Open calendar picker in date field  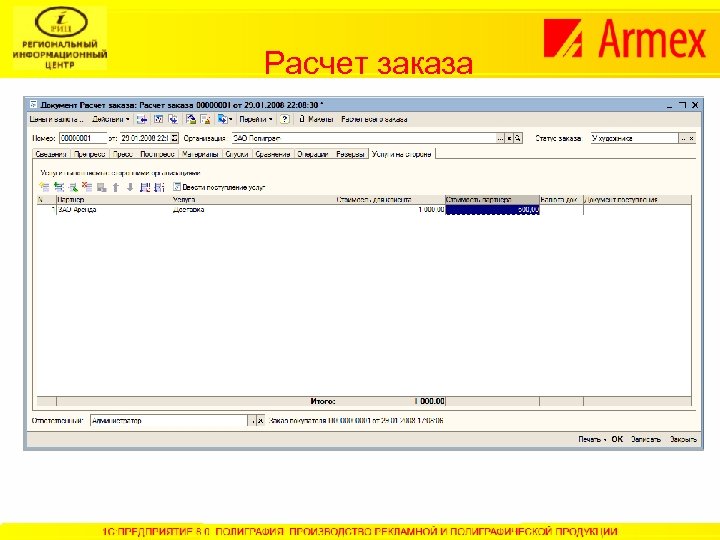tap(174, 138)
